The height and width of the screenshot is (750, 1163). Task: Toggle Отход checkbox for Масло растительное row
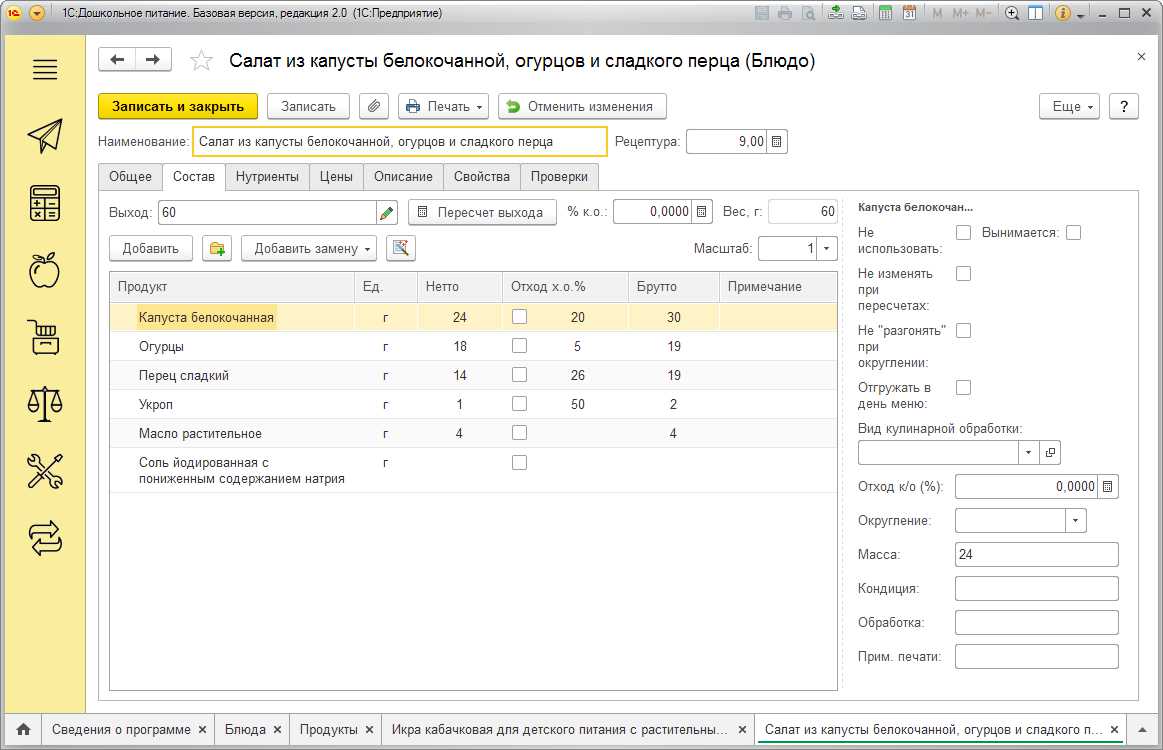point(520,432)
